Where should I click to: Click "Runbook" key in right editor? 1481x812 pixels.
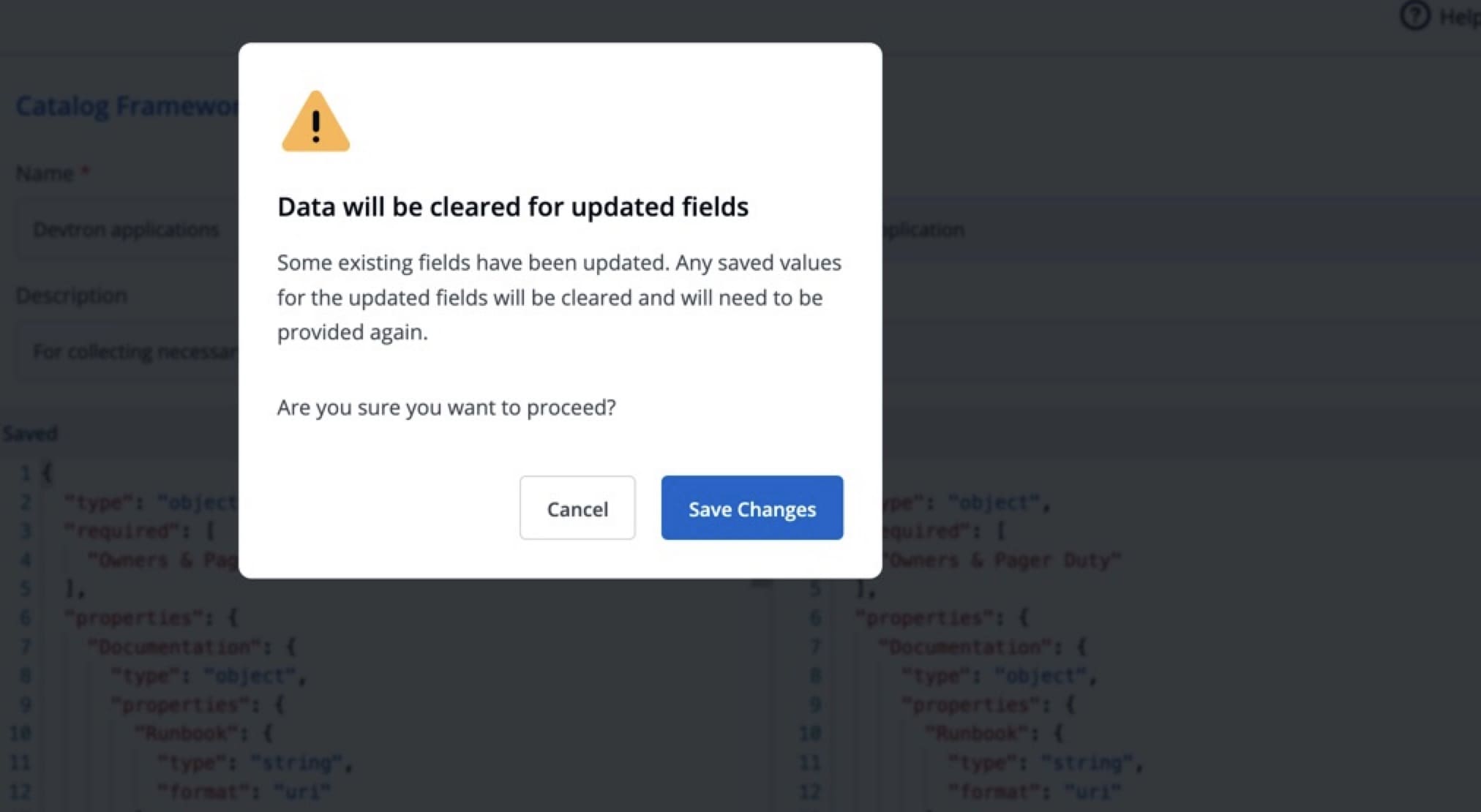pyautogui.click(x=977, y=733)
